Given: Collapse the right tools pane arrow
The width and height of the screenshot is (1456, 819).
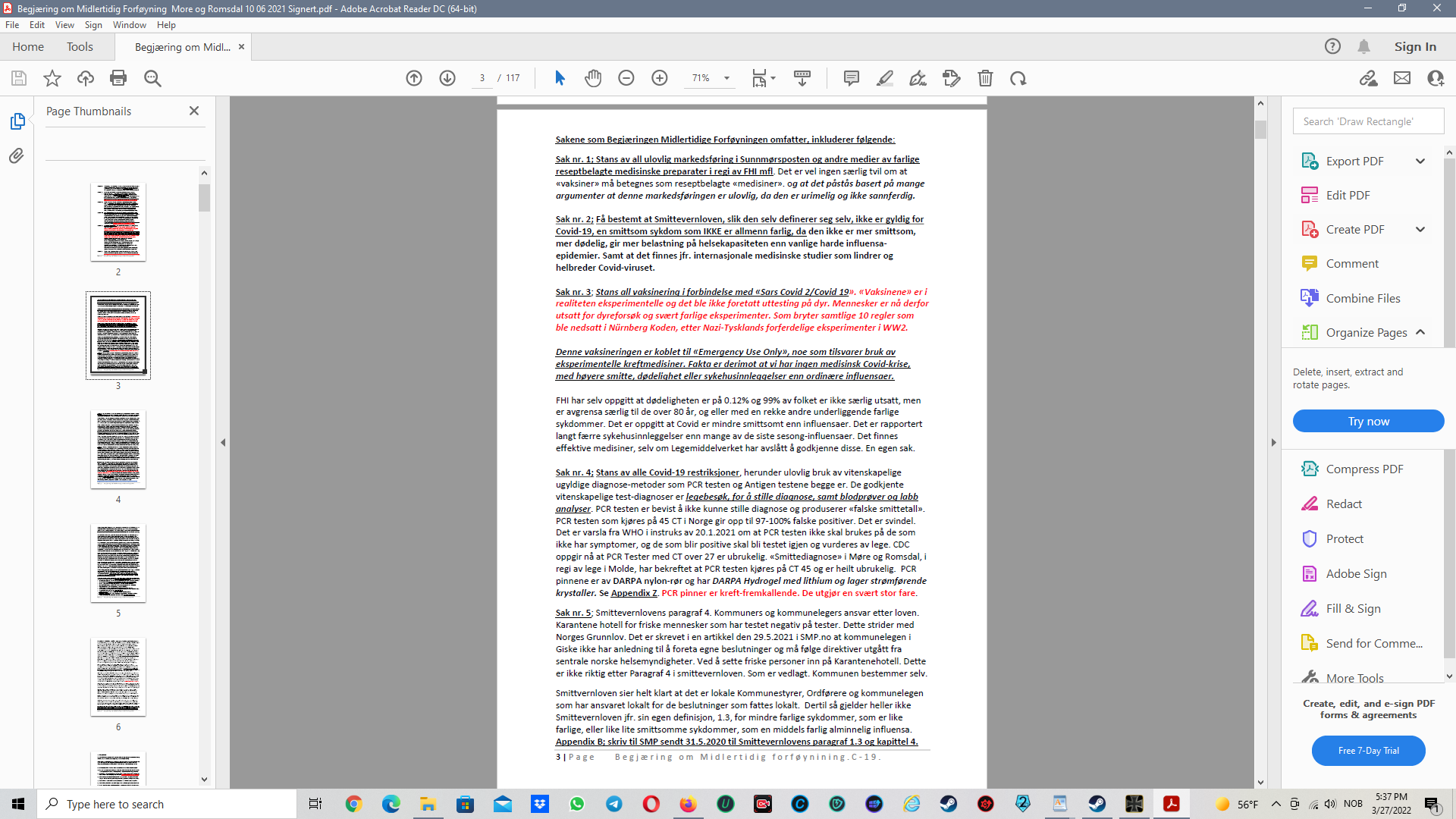Looking at the screenshot, I should [1274, 443].
